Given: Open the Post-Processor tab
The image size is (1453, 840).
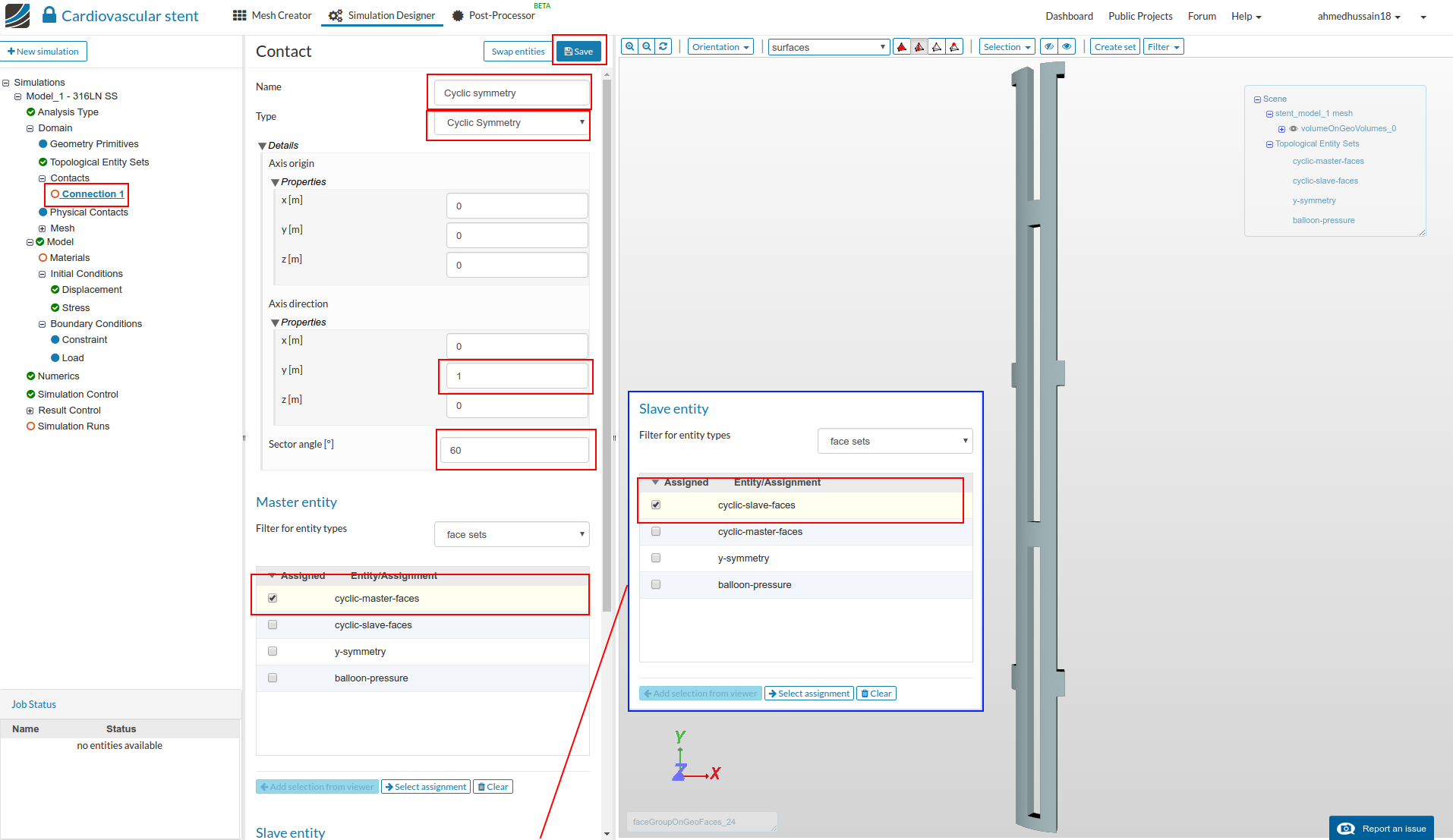Looking at the screenshot, I should (x=493, y=15).
